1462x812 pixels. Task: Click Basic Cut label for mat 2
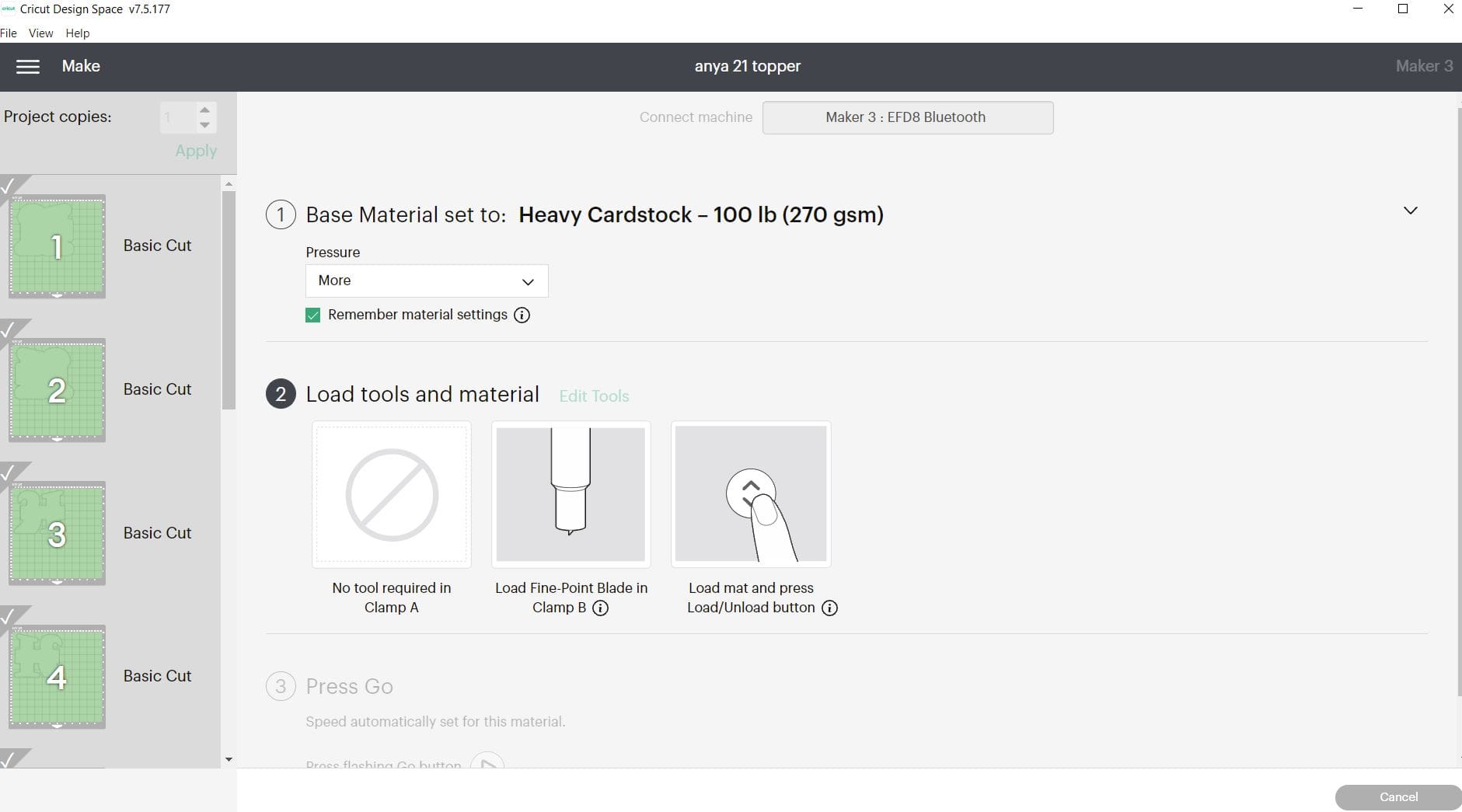click(x=157, y=389)
